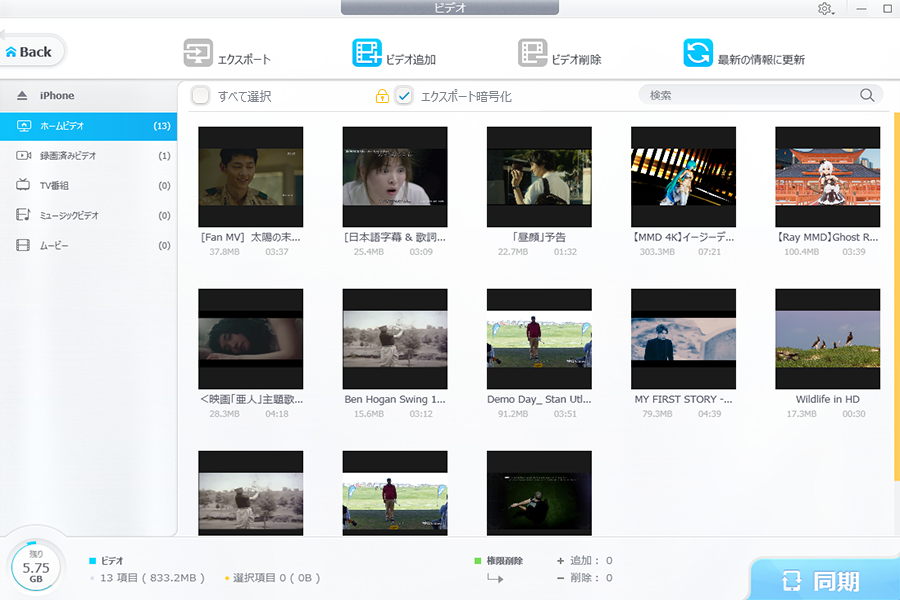This screenshot has height=600, width=900.
Task: Click the ビデオ title bar label
Action: 450,7
